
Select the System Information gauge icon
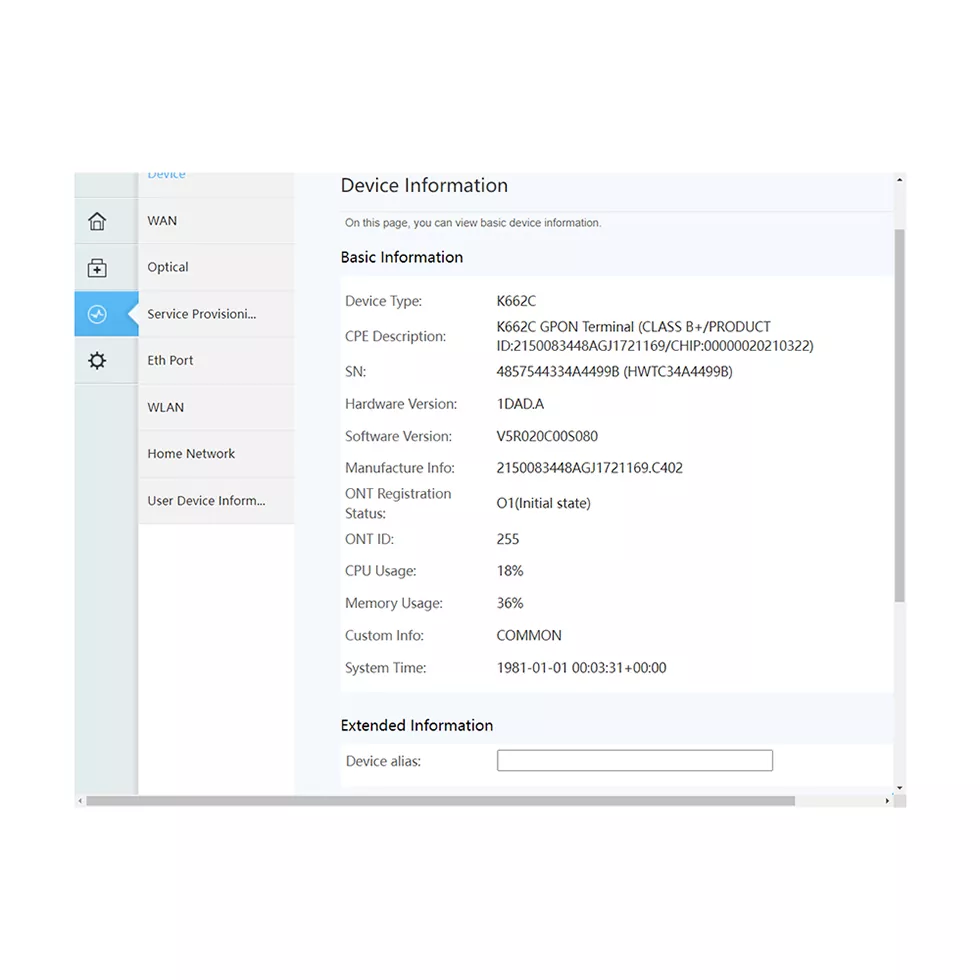[97, 314]
